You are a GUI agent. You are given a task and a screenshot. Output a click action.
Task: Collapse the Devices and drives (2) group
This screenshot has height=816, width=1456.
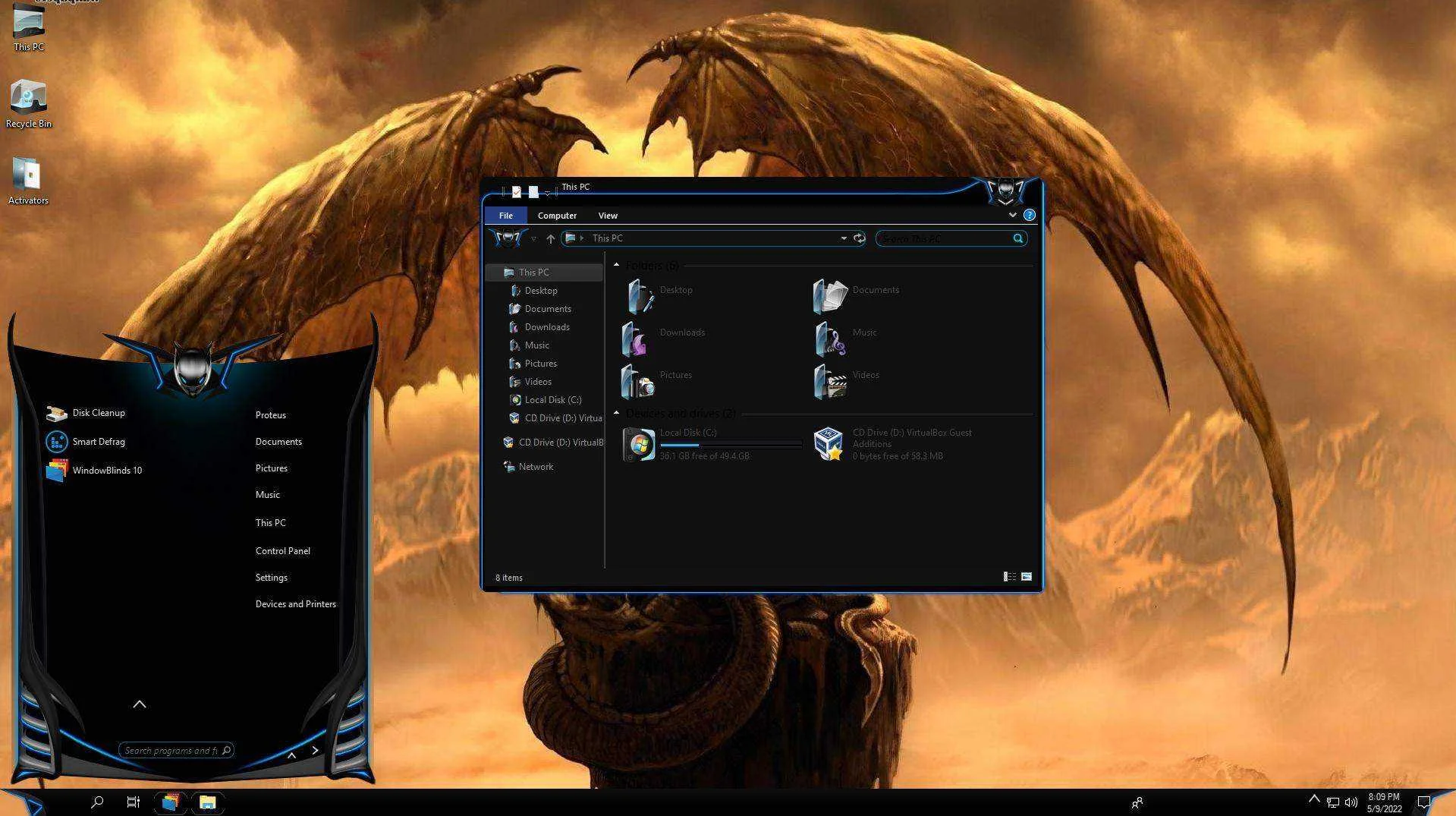tap(616, 413)
